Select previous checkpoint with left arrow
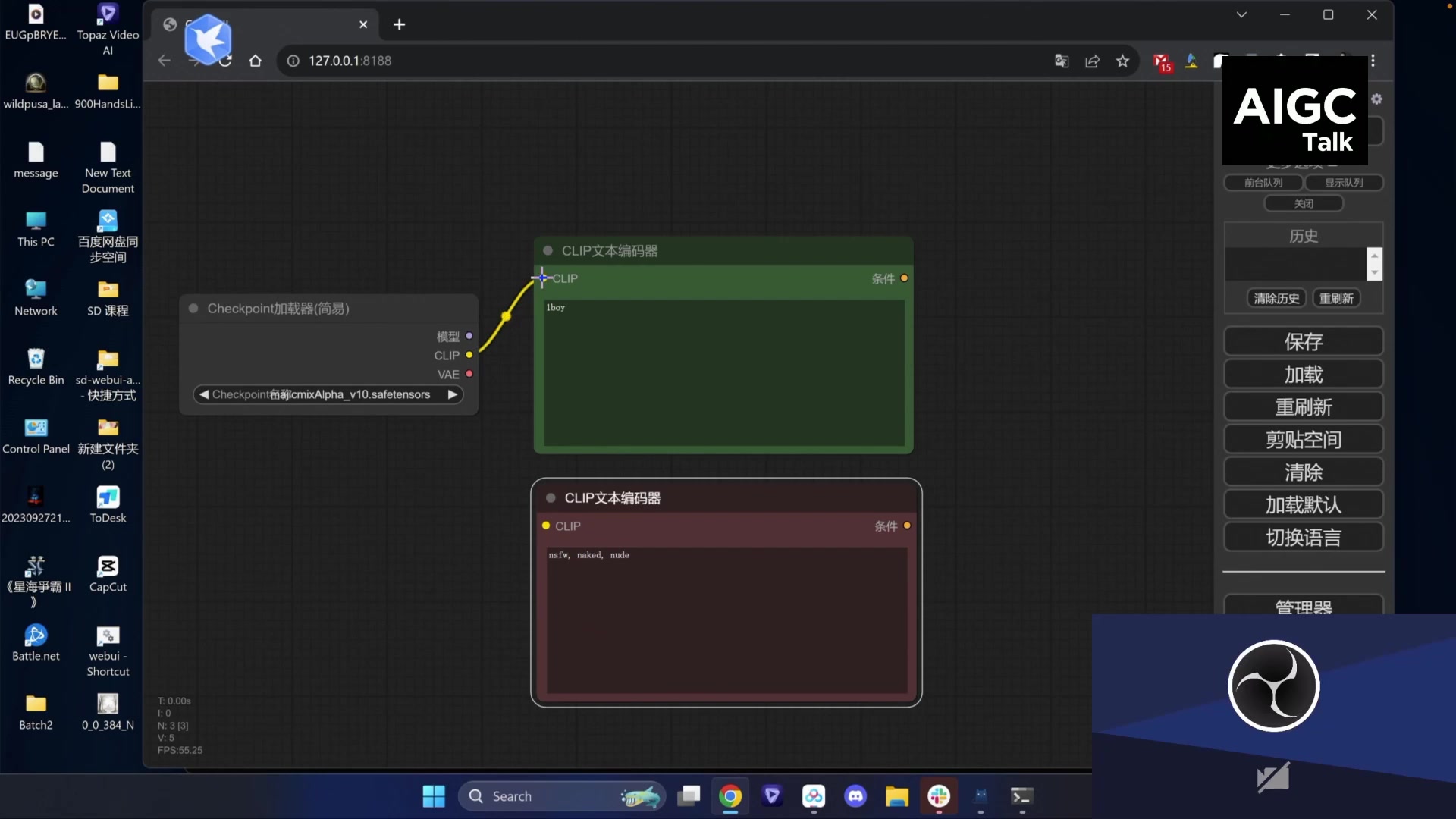Image resolution: width=1456 pixels, height=819 pixels. click(203, 394)
